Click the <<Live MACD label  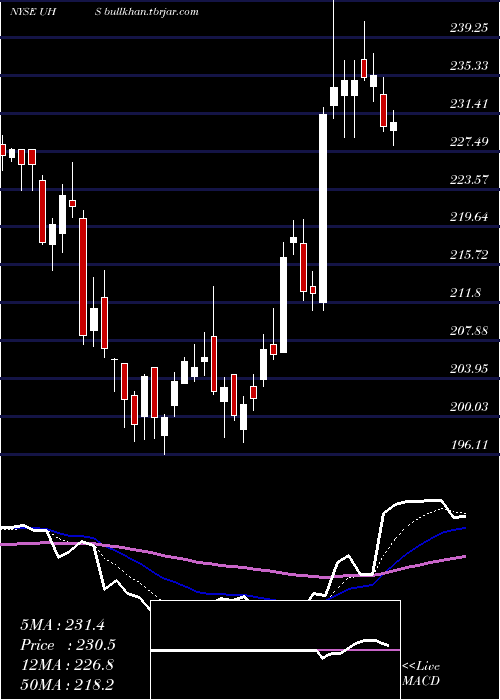(421, 673)
